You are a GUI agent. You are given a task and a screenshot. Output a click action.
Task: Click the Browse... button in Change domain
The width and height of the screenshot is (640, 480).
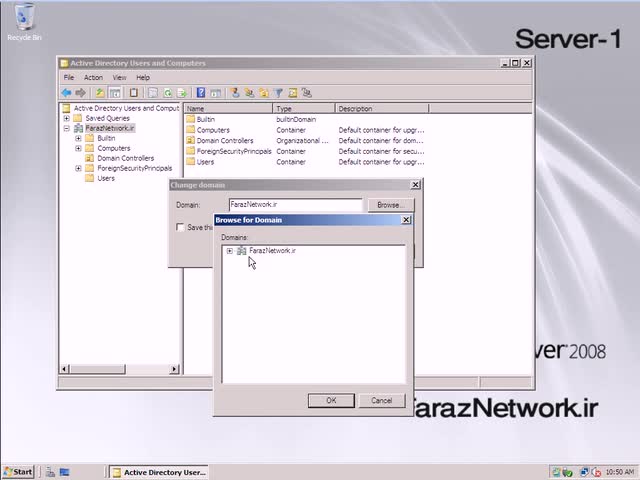(x=391, y=205)
